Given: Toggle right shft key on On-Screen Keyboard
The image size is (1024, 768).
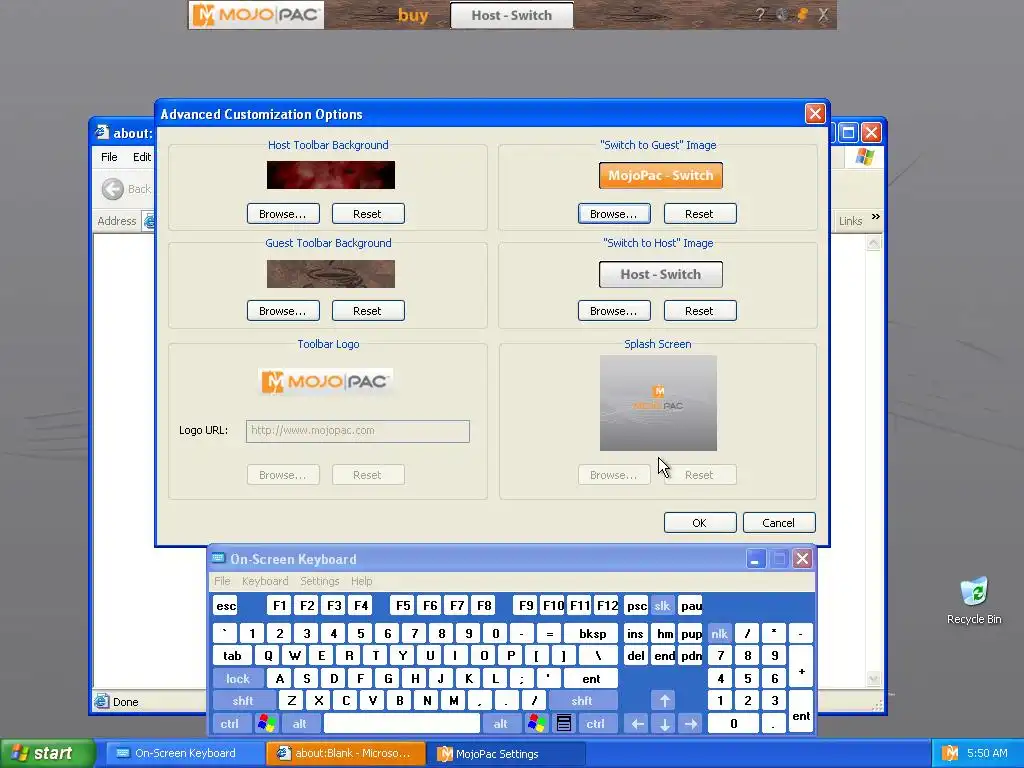Looking at the screenshot, I should tap(582, 701).
